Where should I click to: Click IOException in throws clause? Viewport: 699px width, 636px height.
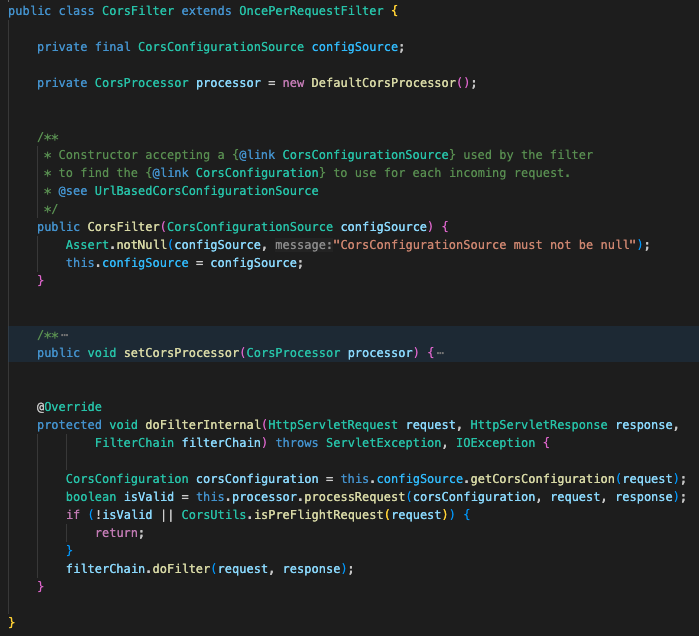(495, 443)
